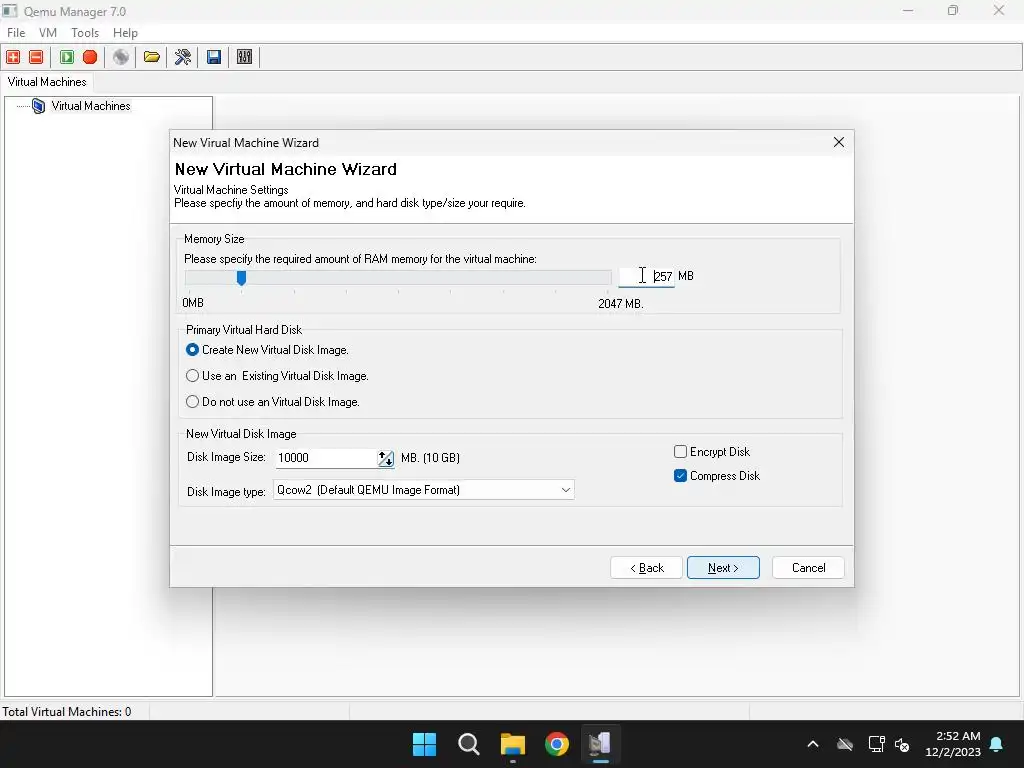This screenshot has width=1024, height=768.
Task: Click the red stop VM toolbar icon
Action: coord(90,57)
